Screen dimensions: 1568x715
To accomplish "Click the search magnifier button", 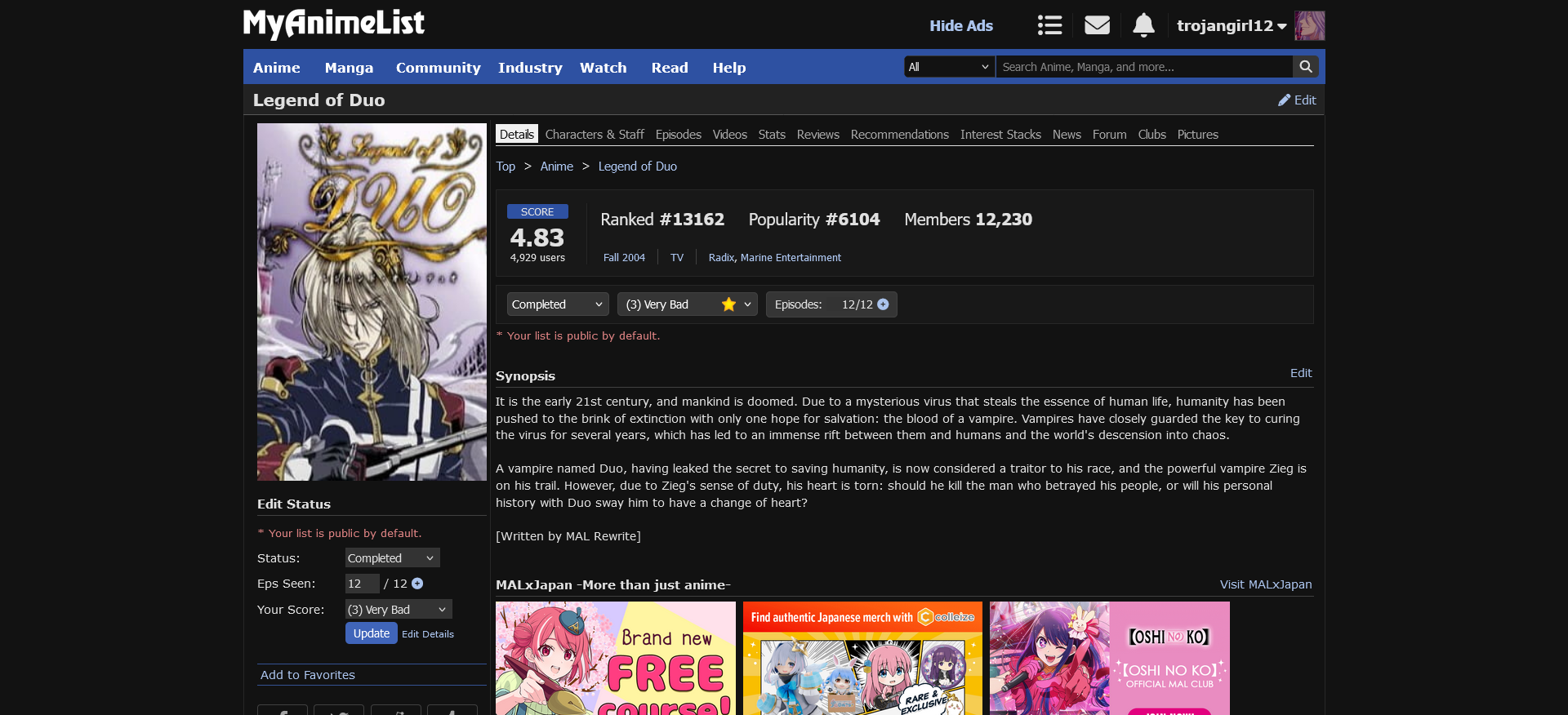I will click(x=1306, y=67).
